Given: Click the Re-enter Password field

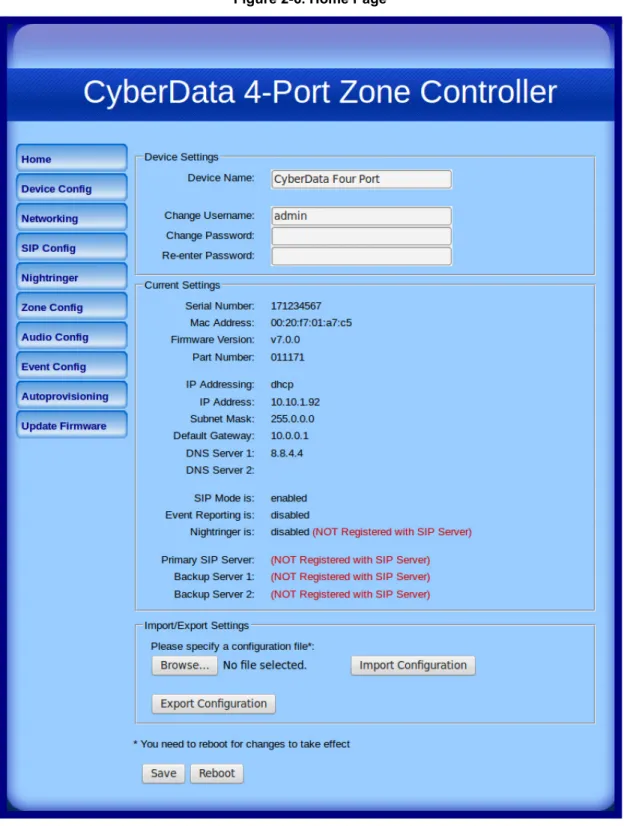Looking at the screenshot, I should pos(361,256).
